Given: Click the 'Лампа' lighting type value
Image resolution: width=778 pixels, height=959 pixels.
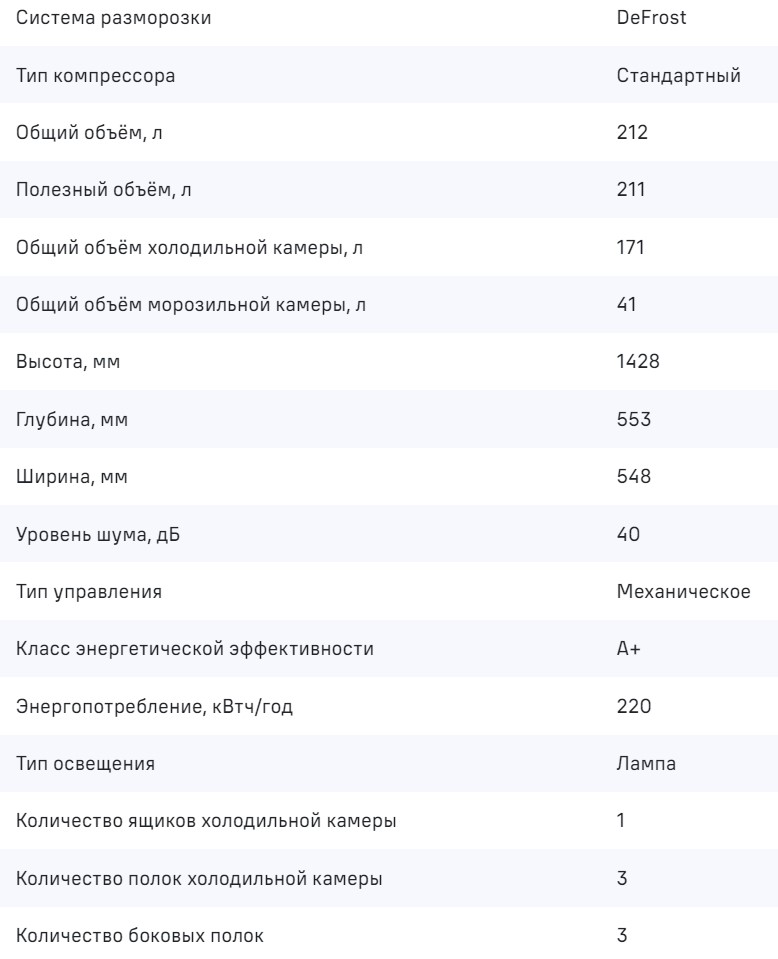Looking at the screenshot, I should pyautogui.click(x=647, y=764).
